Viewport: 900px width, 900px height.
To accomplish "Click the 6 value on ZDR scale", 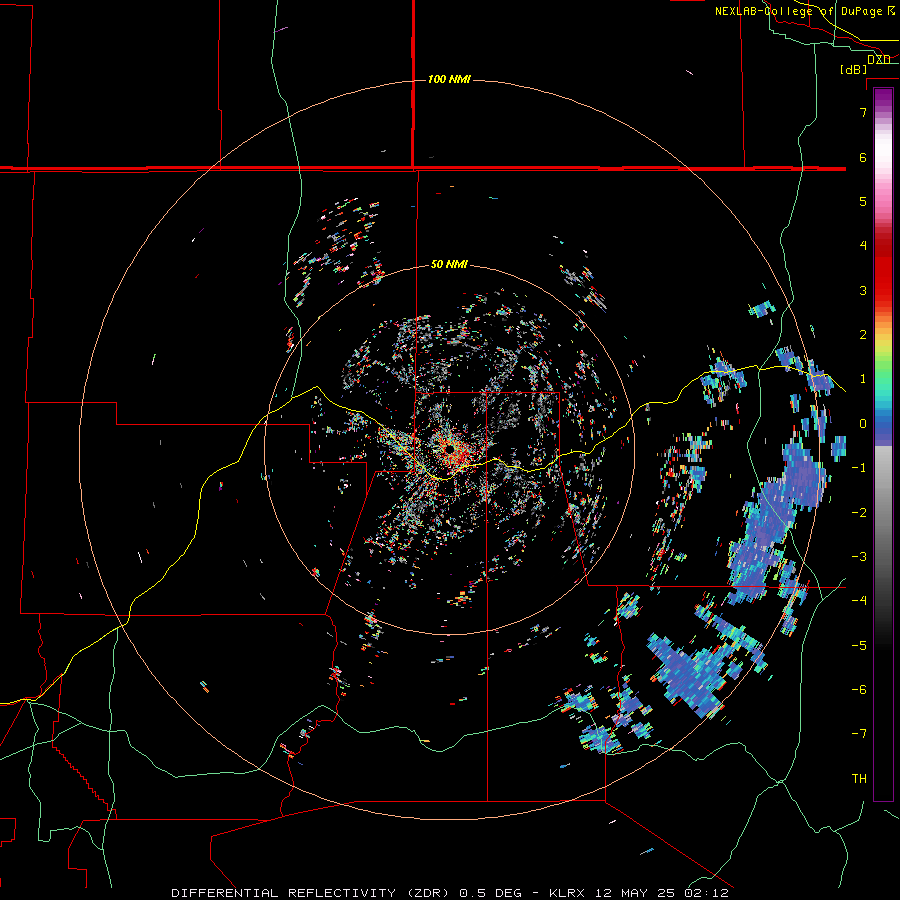I will [863, 157].
